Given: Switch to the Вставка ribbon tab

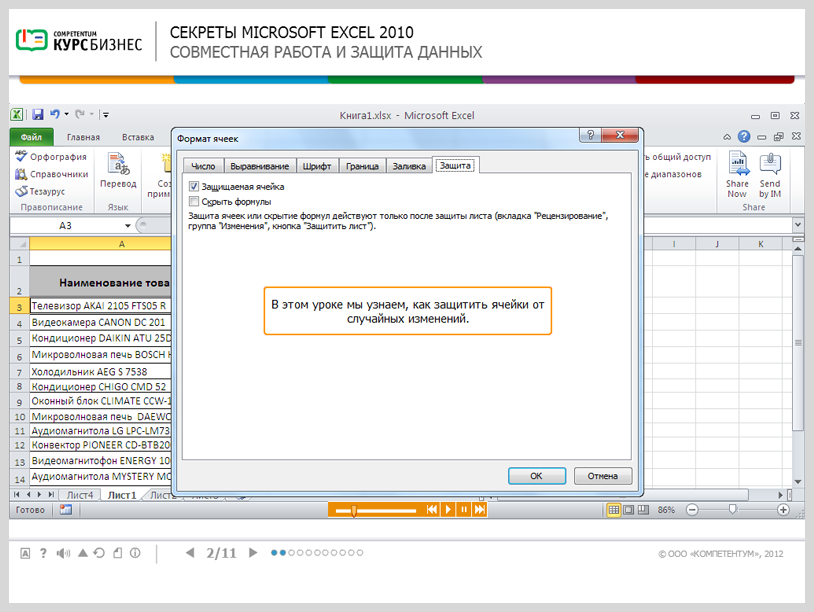Looking at the screenshot, I should 138,137.
